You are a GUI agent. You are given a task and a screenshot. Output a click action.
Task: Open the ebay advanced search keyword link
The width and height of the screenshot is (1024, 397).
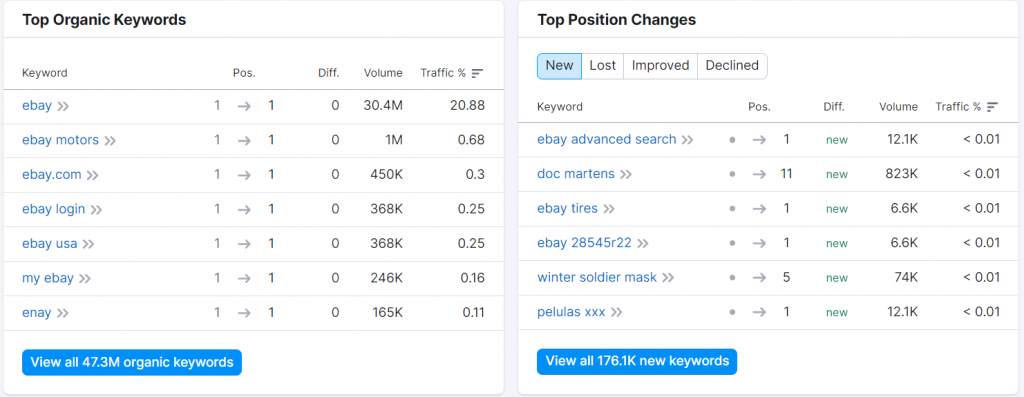607,140
